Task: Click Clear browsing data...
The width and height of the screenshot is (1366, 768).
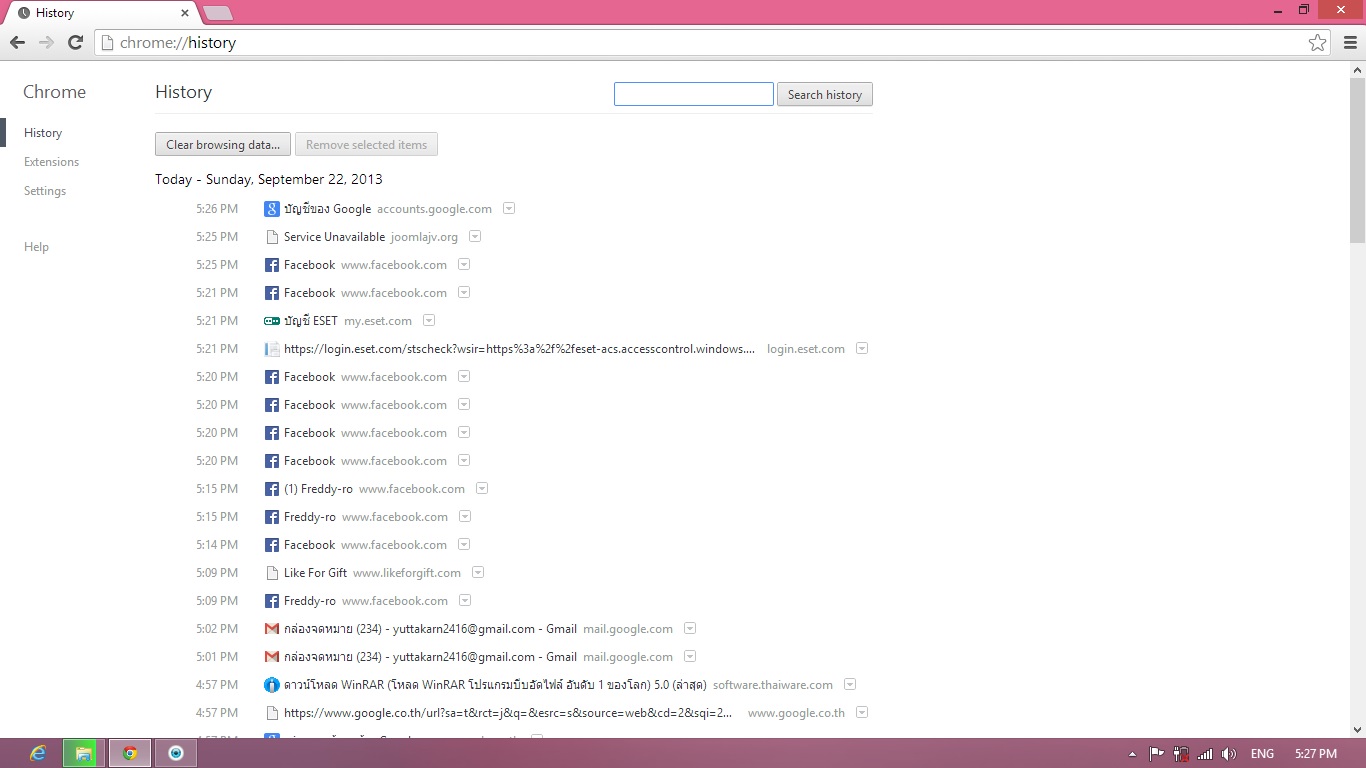Action: 223,145
